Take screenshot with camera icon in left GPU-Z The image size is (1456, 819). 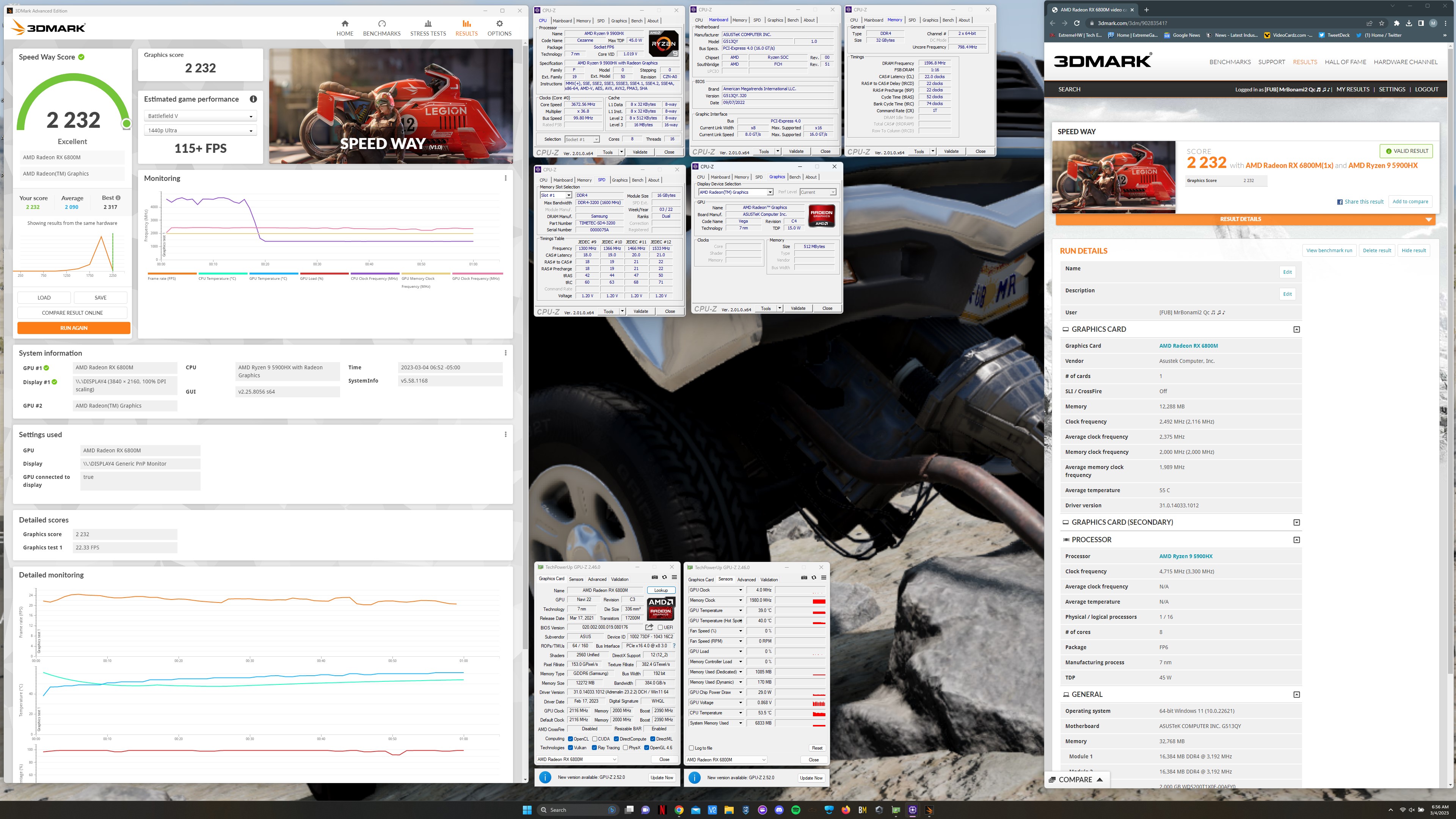pyautogui.click(x=654, y=577)
